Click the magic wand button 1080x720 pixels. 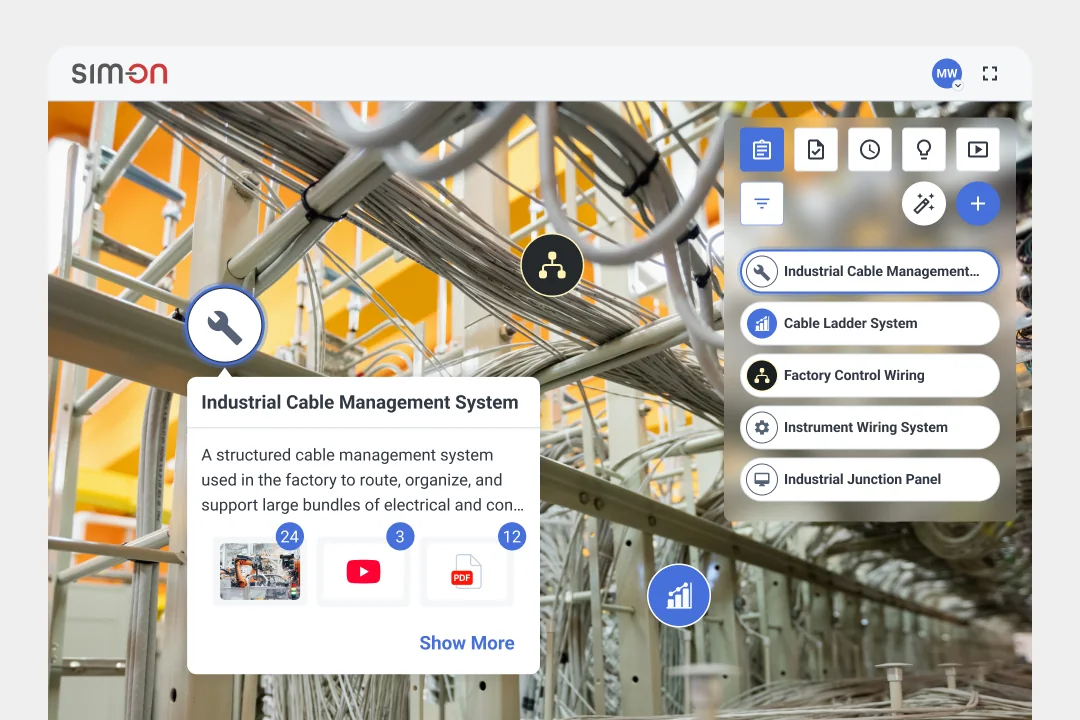point(924,203)
